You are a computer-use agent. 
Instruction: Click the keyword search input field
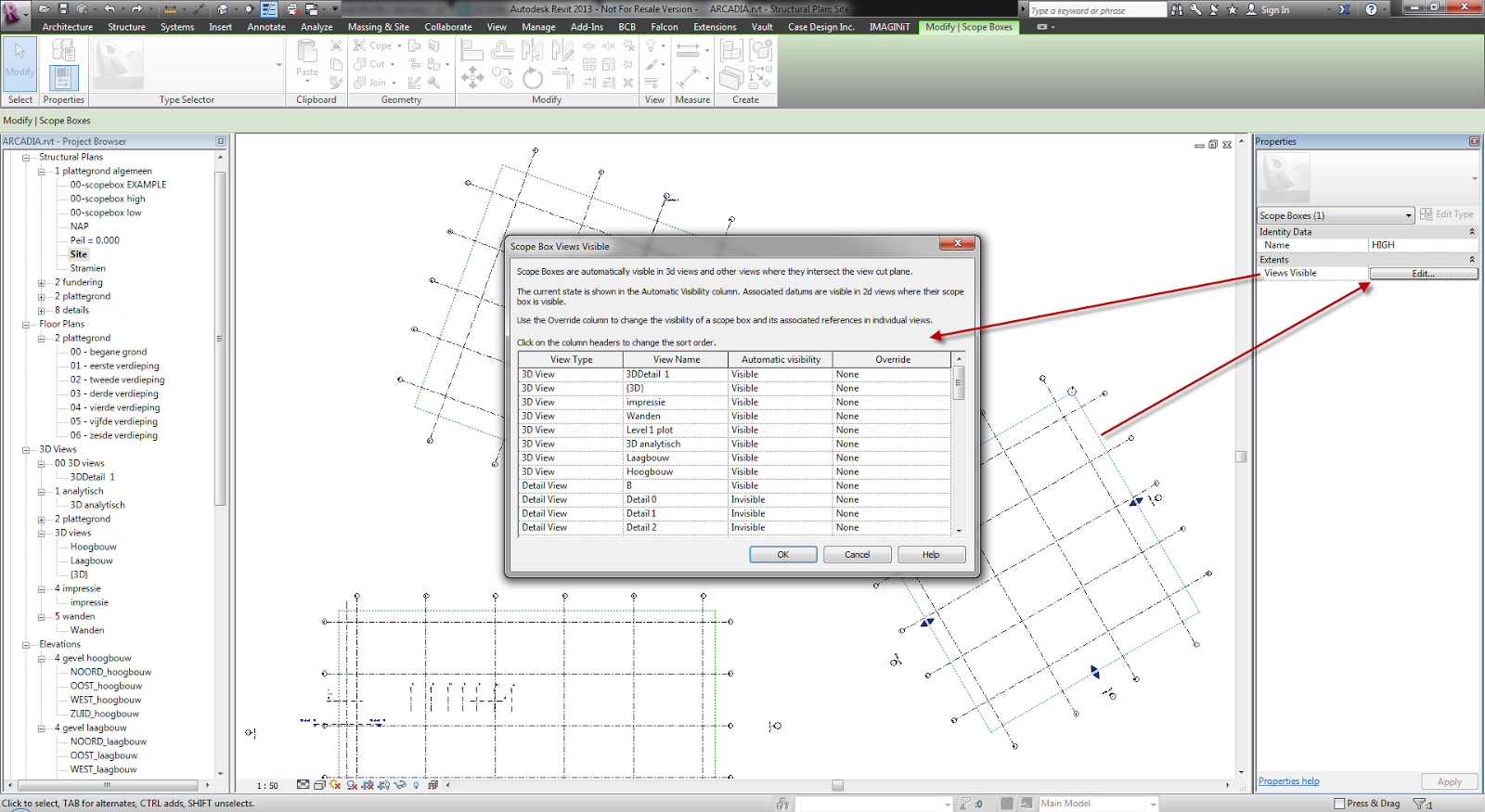point(1096,10)
